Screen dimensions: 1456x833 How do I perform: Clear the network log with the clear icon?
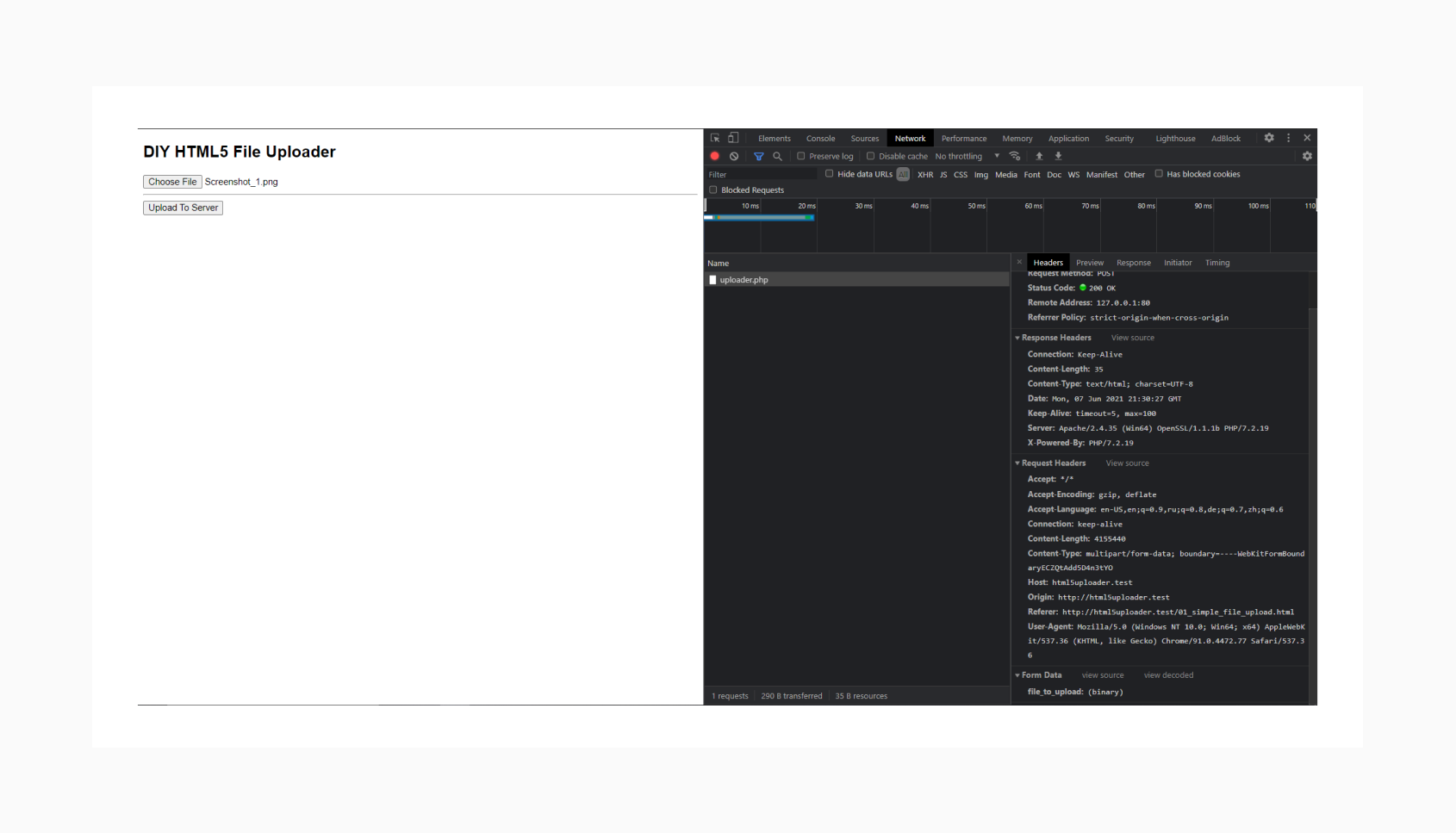734,156
